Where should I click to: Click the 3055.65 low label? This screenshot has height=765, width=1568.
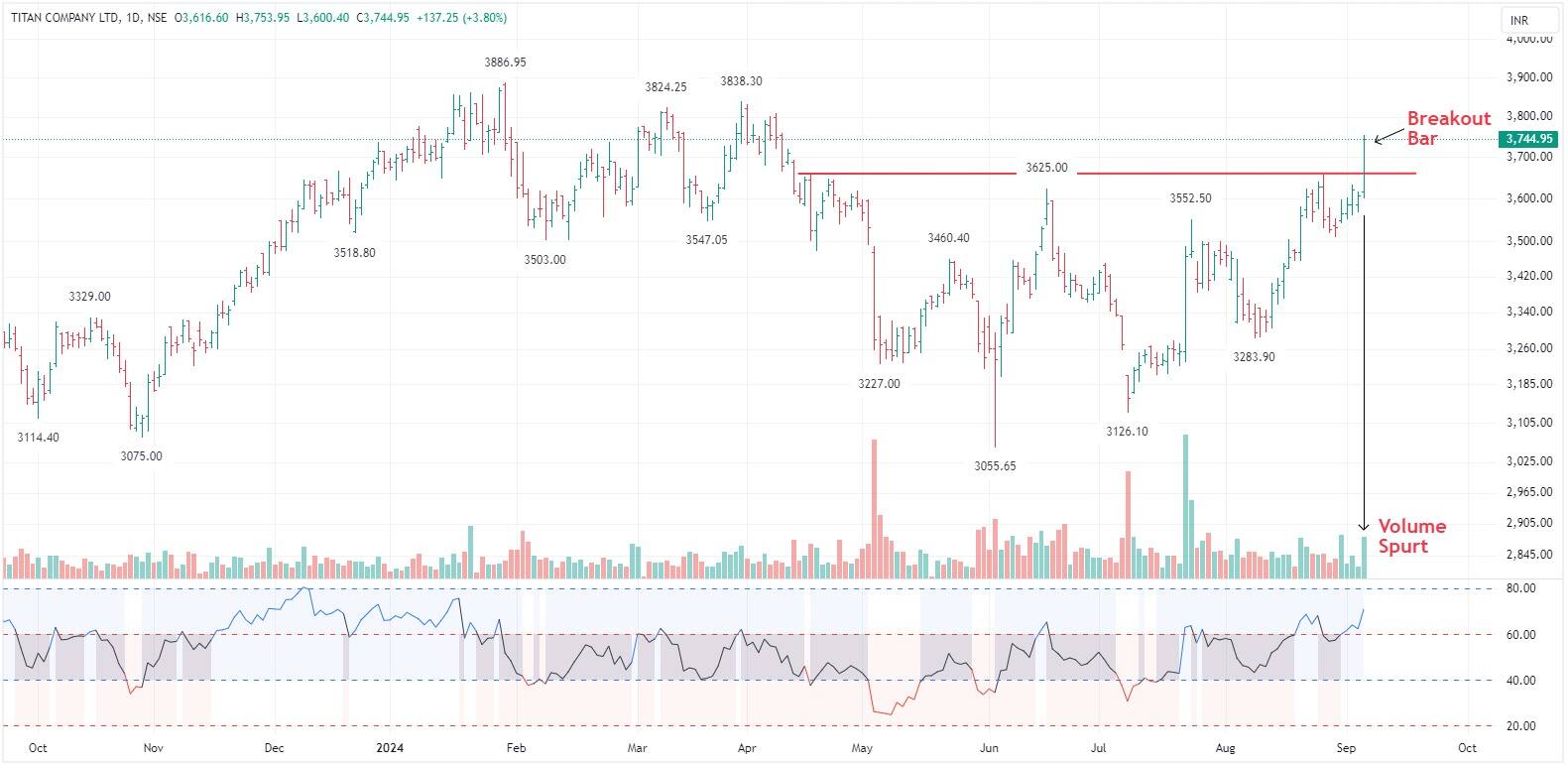point(994,466)
